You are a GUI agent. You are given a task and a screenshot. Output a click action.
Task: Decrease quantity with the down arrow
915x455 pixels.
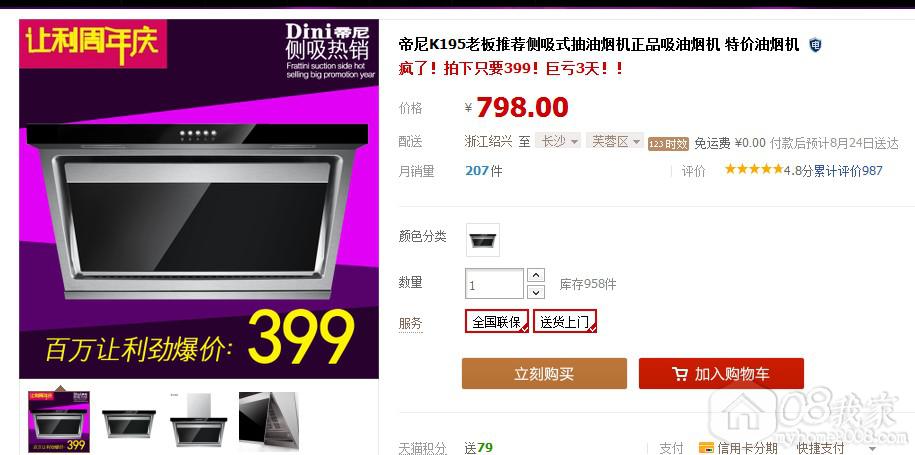click(x=536, y=292)
